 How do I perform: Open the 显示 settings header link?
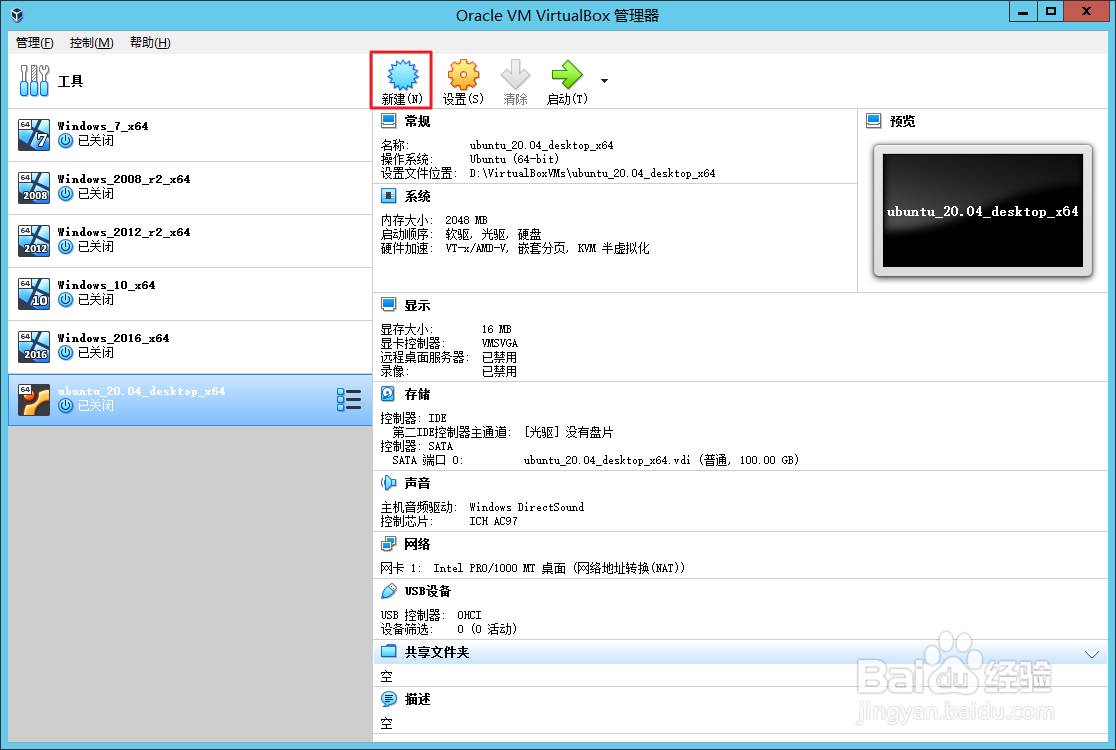coord(417,305)
